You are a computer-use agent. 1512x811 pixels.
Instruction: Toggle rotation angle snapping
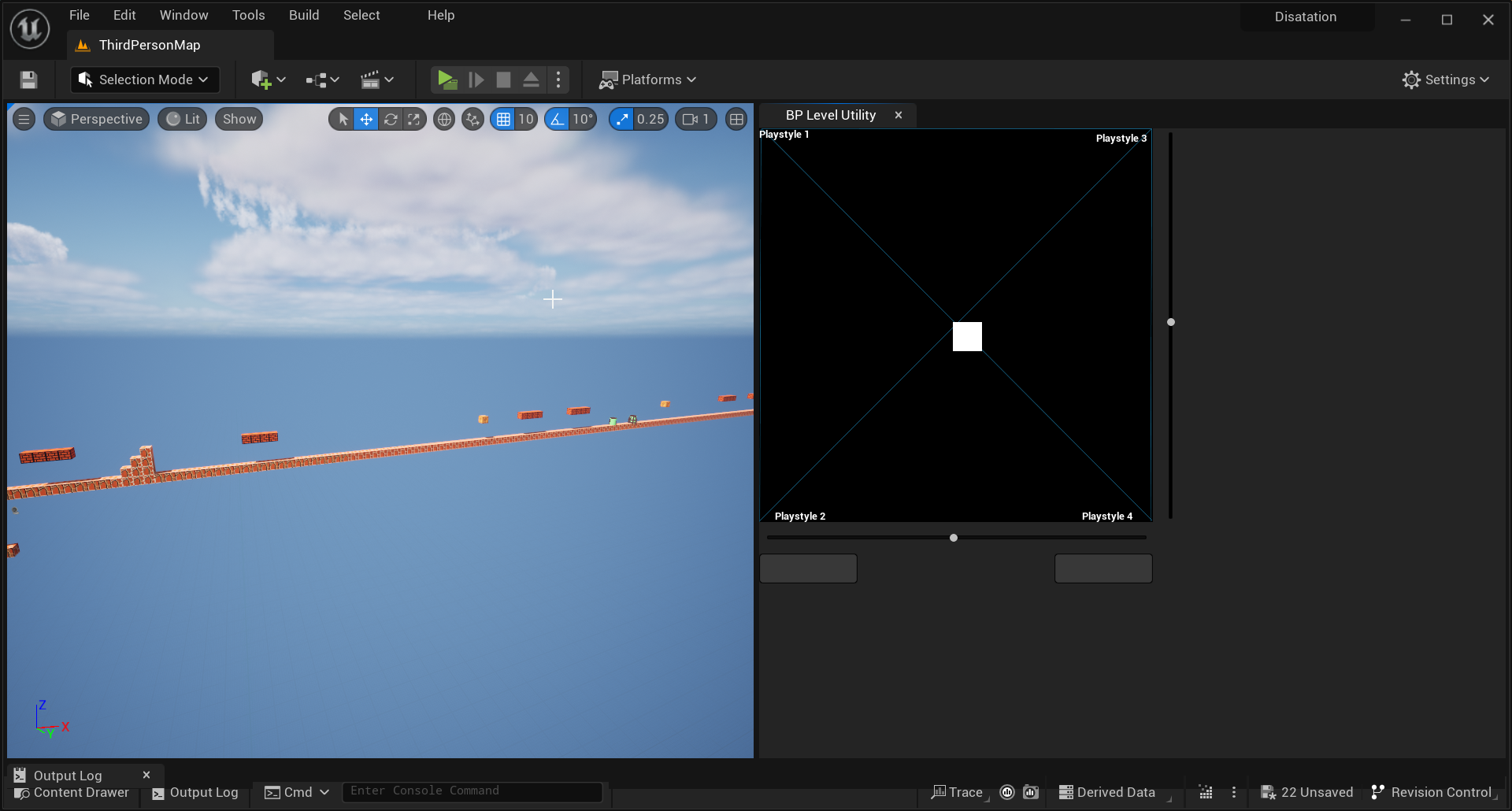coord(558,119)
